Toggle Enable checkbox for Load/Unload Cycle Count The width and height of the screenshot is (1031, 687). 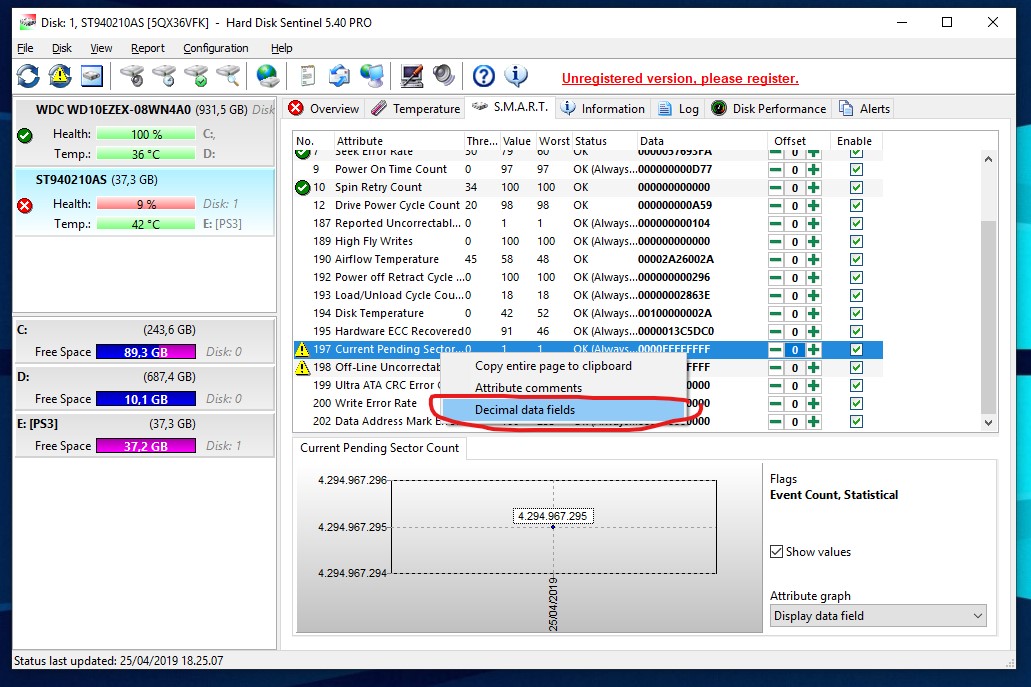(856, 295)
